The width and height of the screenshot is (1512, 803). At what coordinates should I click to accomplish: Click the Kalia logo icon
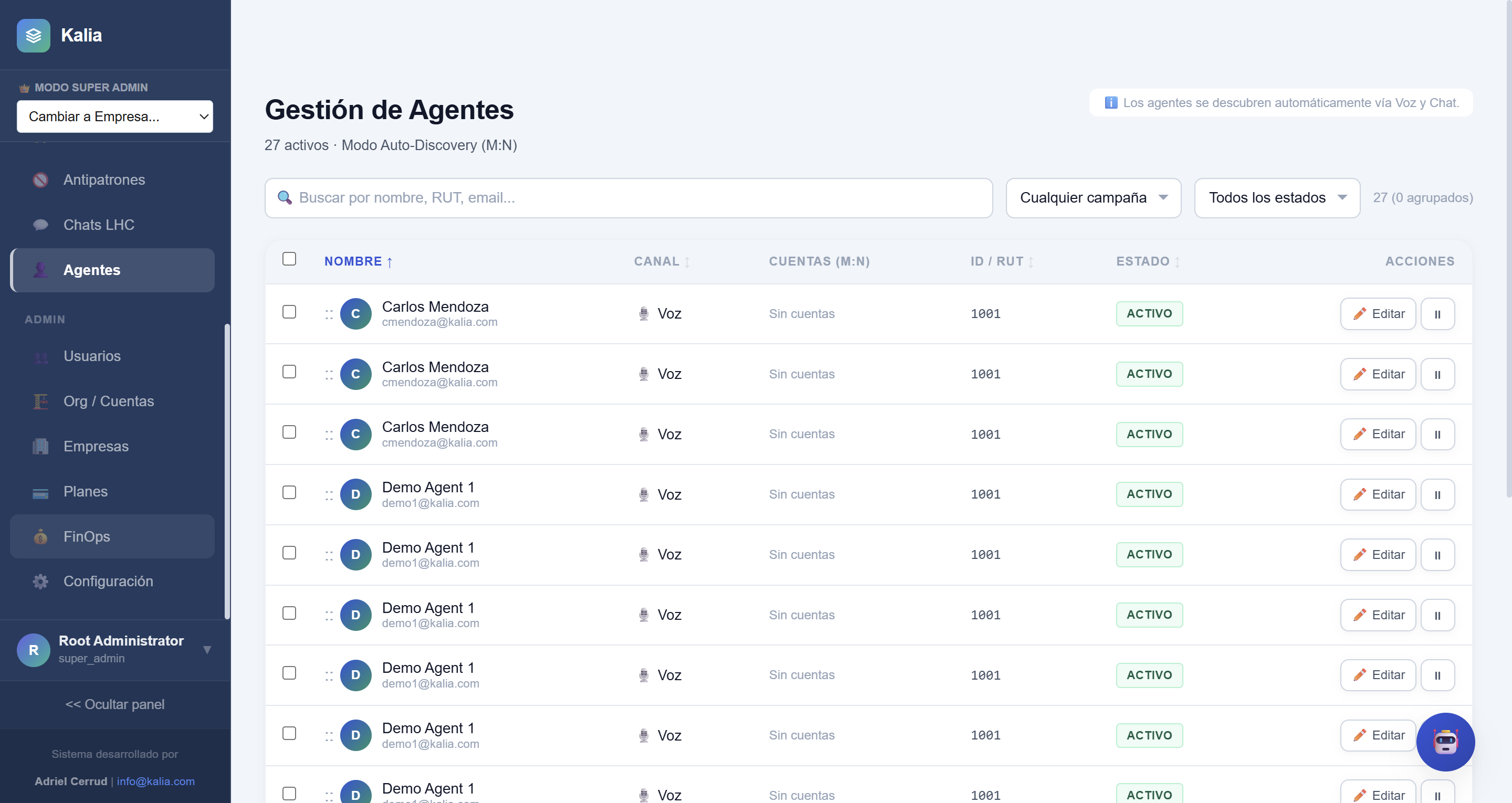(34, 35)
